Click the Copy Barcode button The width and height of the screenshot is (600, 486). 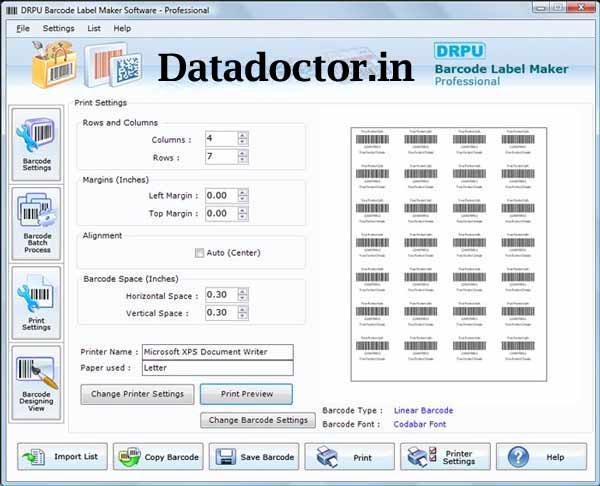[158, 457]
